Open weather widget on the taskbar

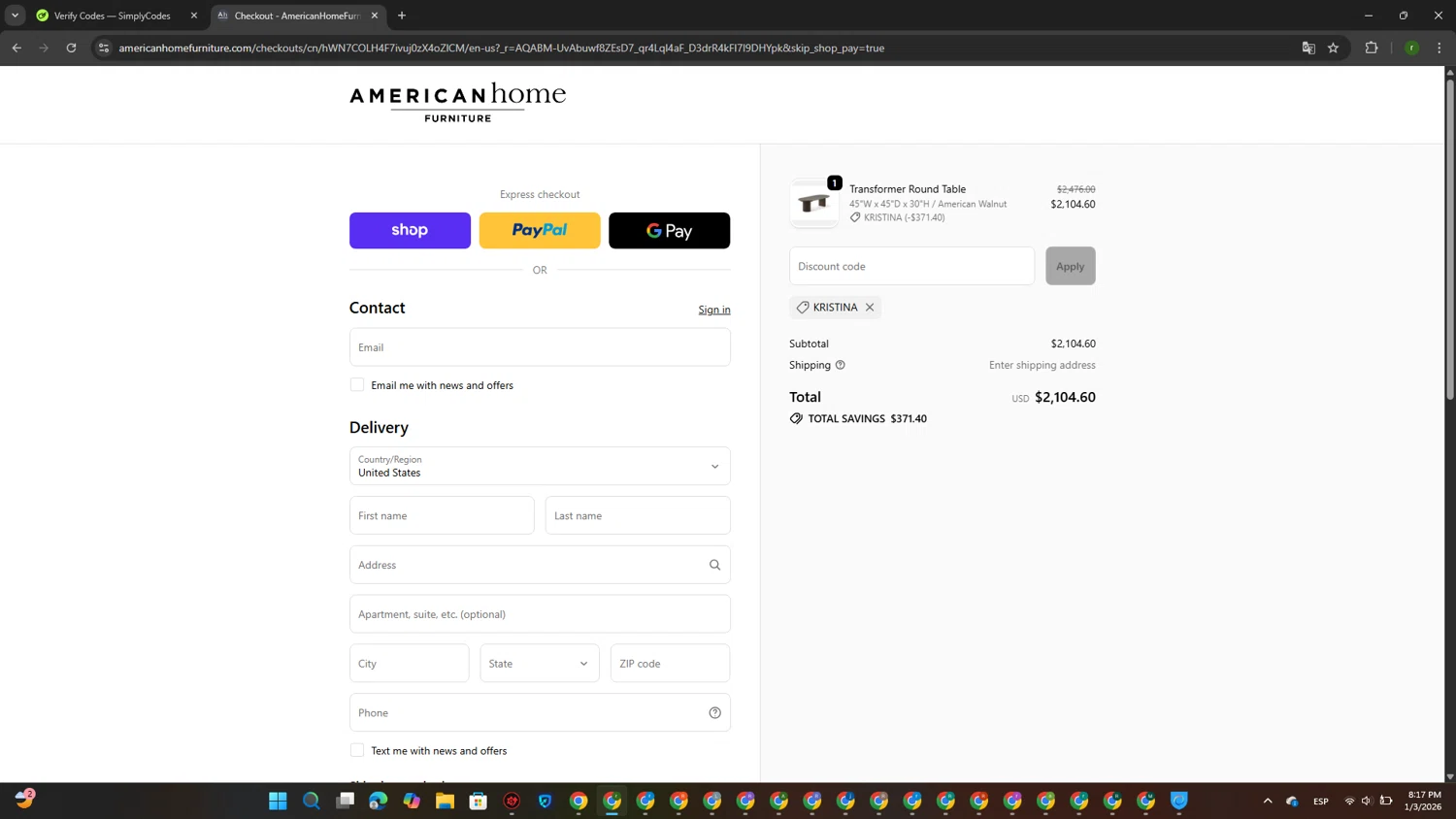pos(24,800)
